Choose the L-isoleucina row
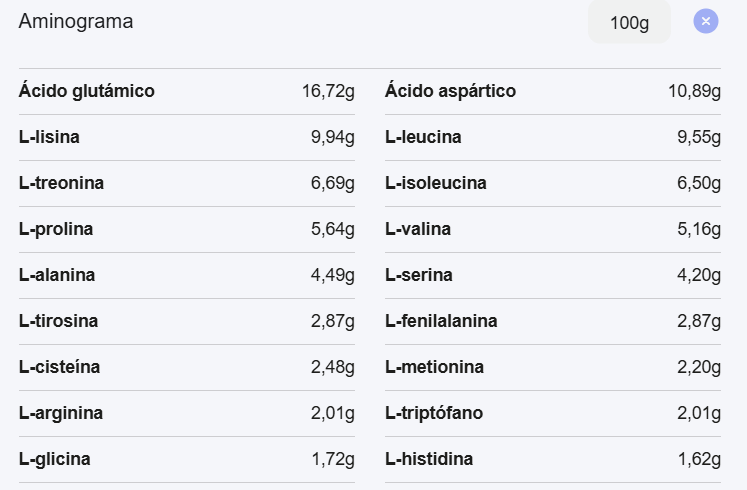Screen dimensions: 747x490 point(553,183)
